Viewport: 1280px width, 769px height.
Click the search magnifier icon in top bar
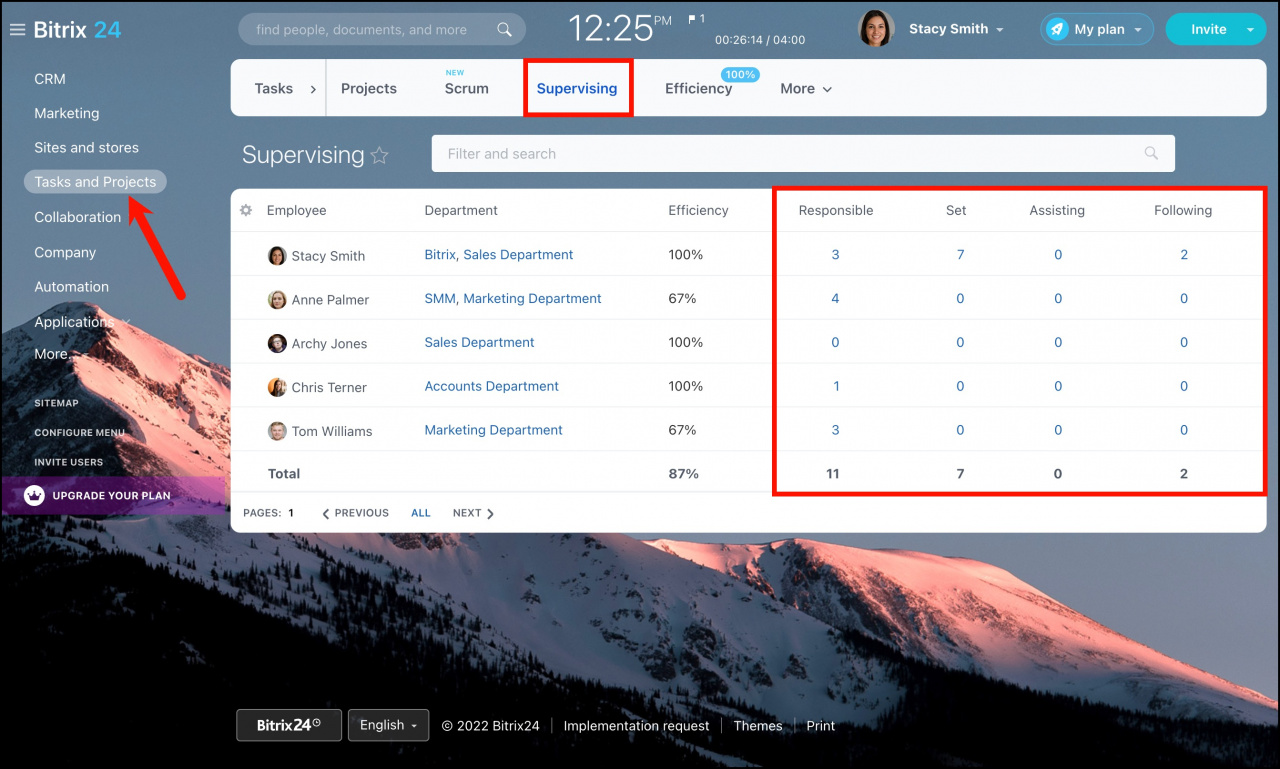coord(505,30)
